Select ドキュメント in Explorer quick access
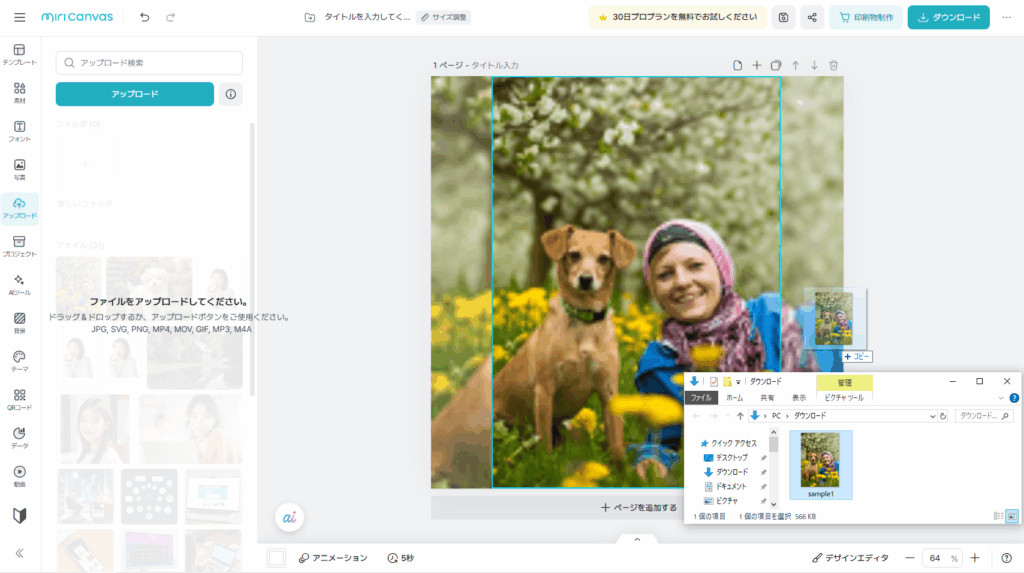The width and height of the screenshot is (1024, 573). [730, 487]
